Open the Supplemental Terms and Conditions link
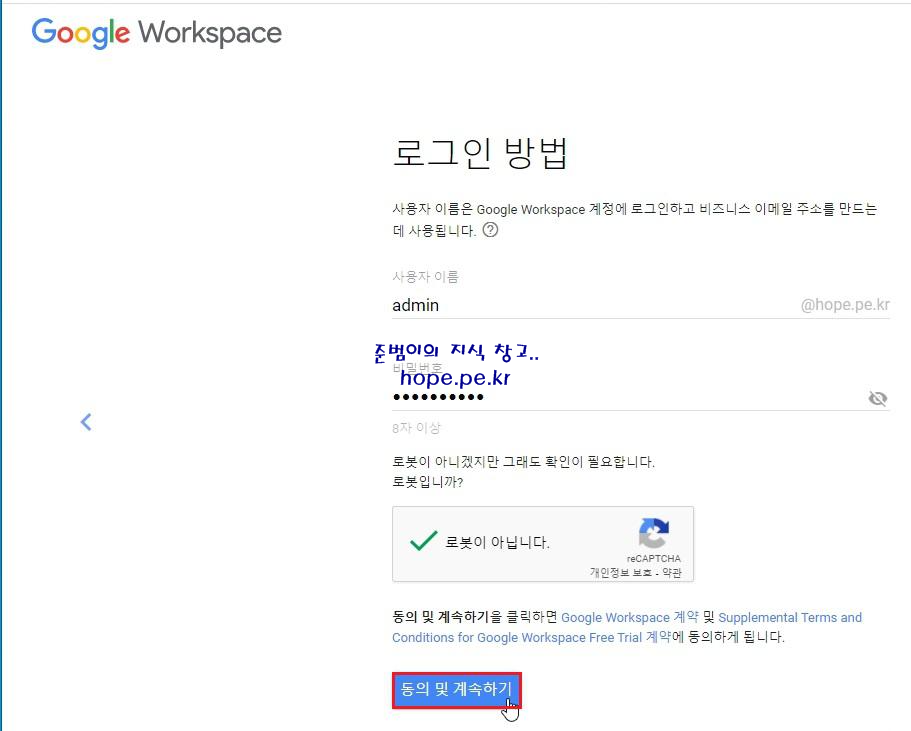 pos(627,628)
